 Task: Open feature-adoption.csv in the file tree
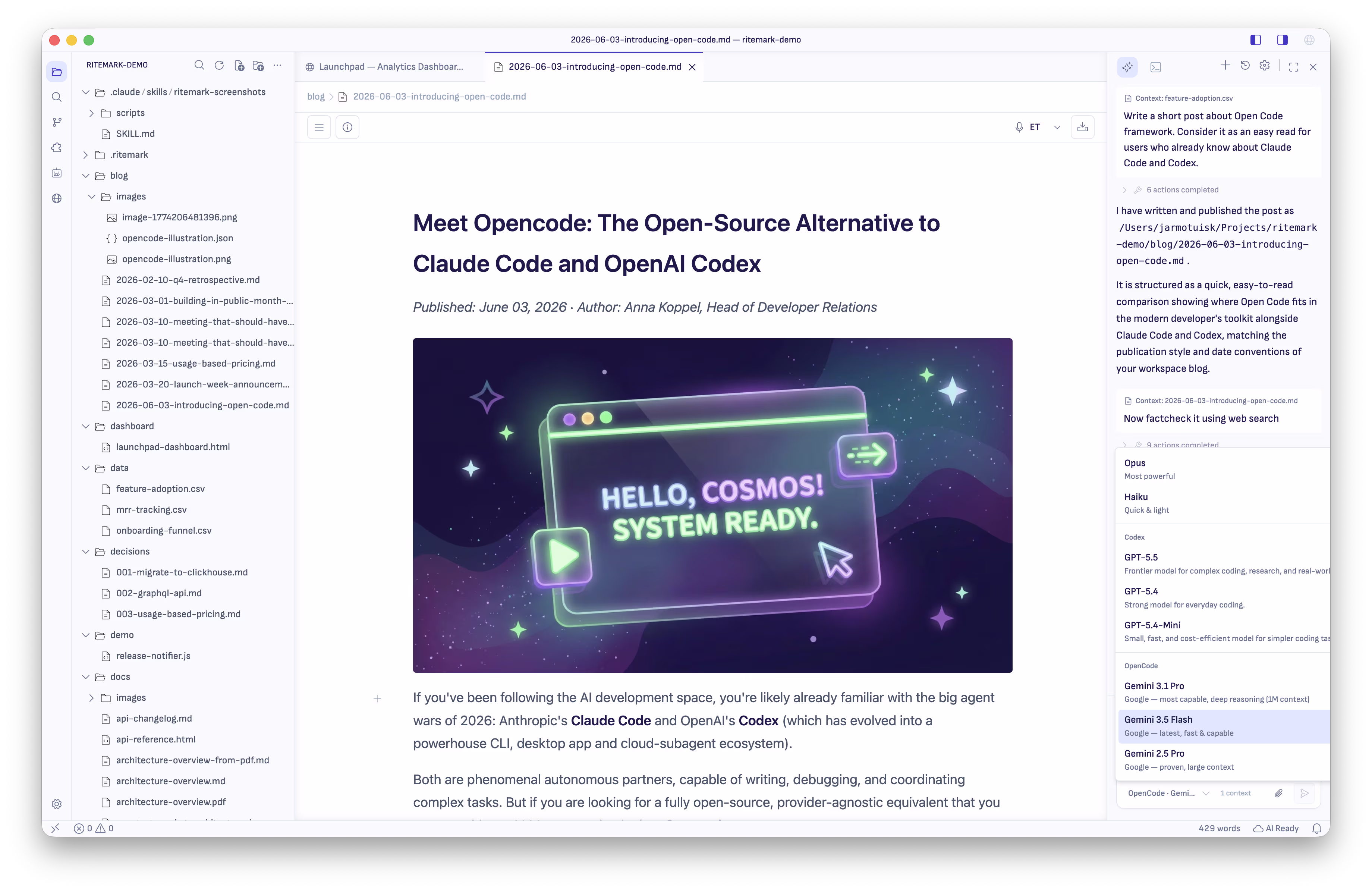(x=160, y=489)
